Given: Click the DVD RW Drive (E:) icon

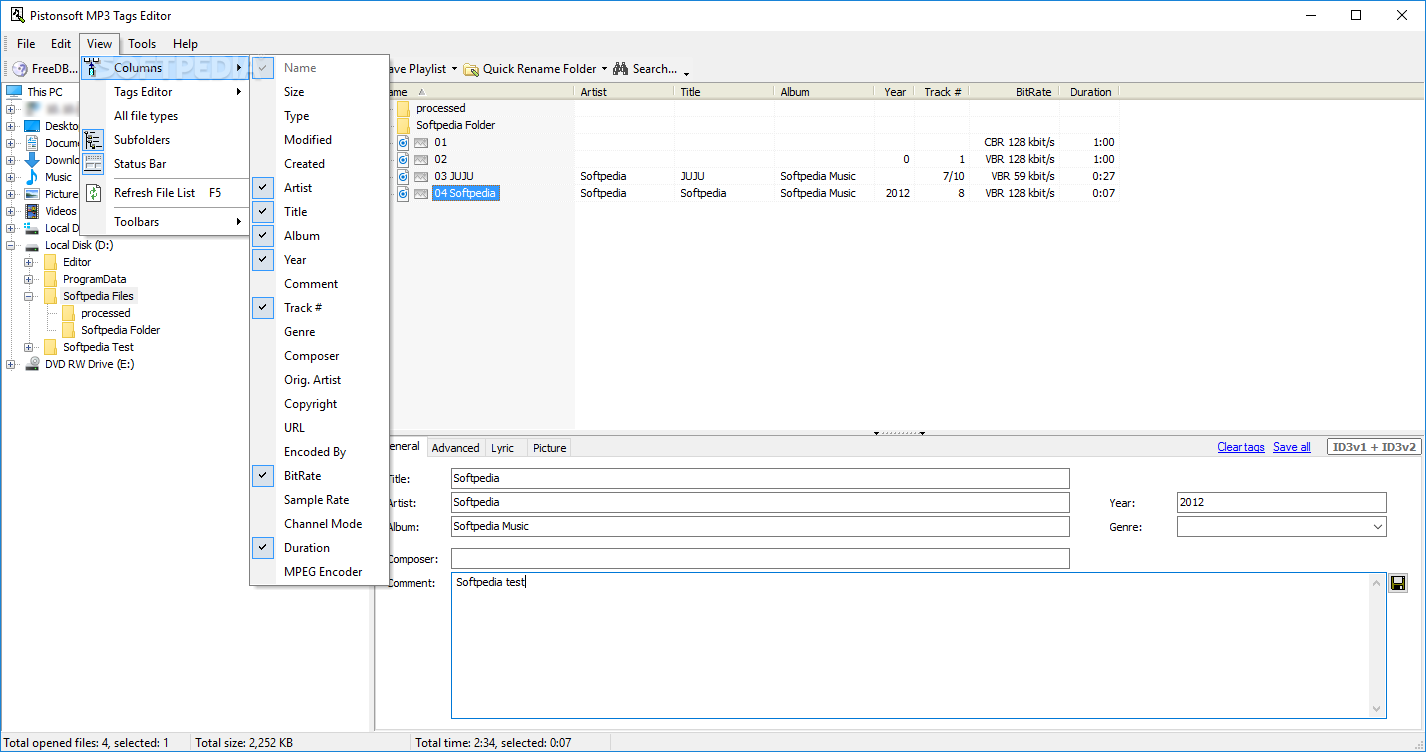Looking at the screenshot, I should point(32,364).
